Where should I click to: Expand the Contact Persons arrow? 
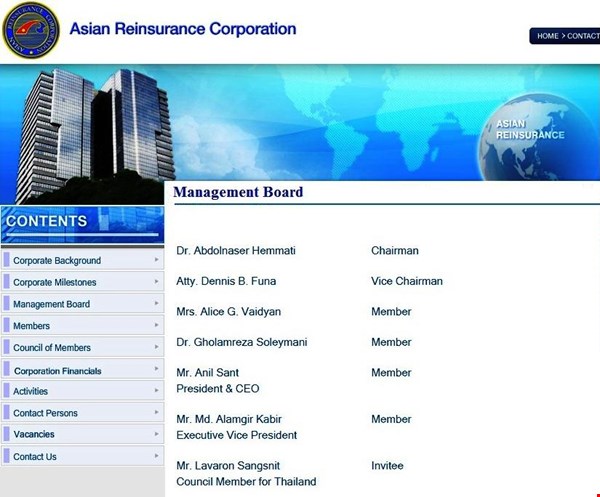(157, 412)
